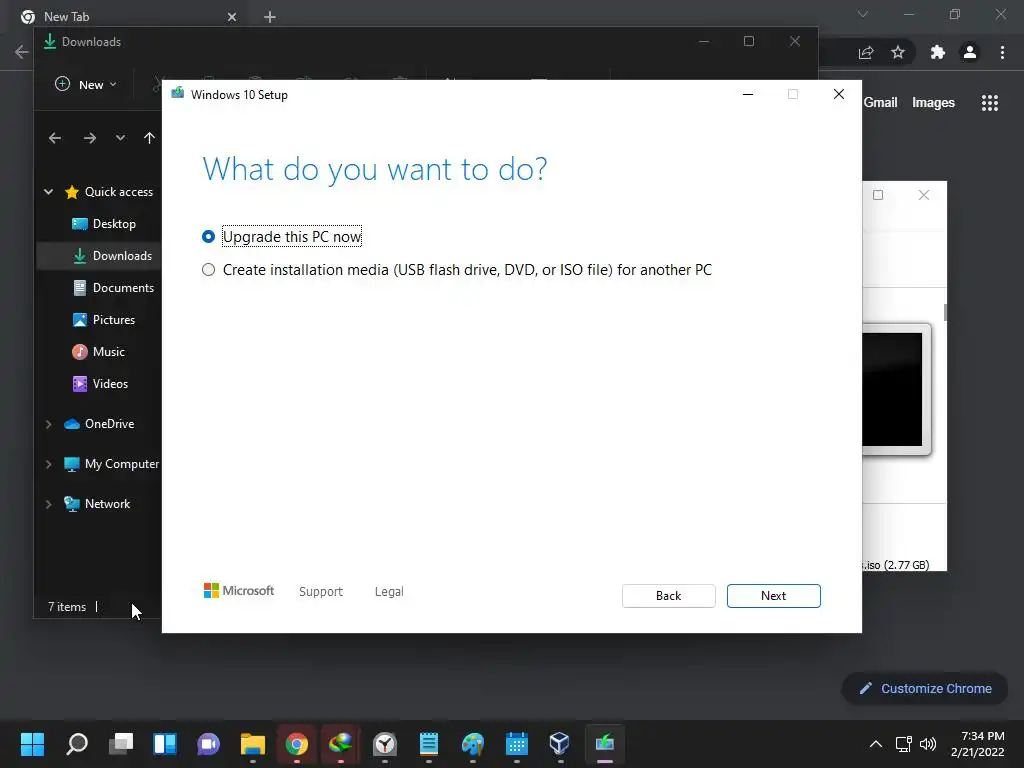Screen dimensions: 1024x768
Task: Open Google apps grid
Action: point(990,103)
